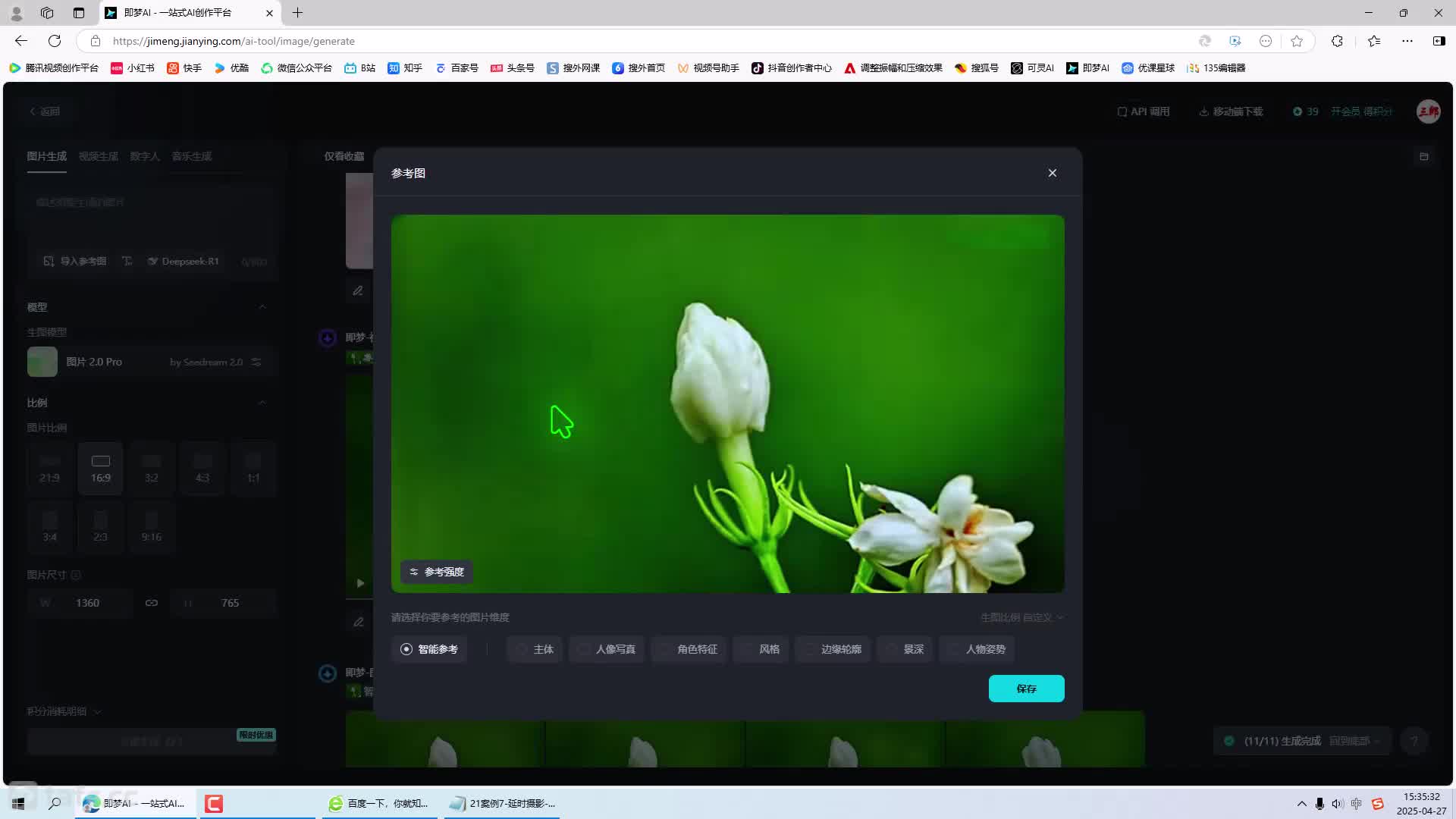
Task: Open the user avatar menu
Action: (1429, 111)
